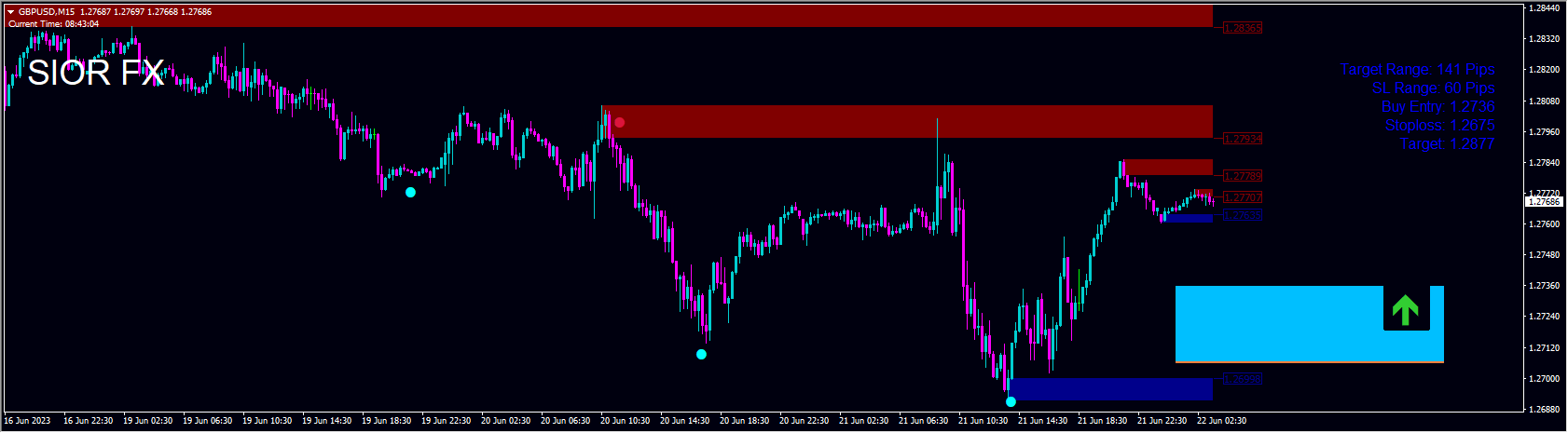Click the 1.27480 price scale value
This screenshot has height=433, width=1568.
tap(1546, 255)
